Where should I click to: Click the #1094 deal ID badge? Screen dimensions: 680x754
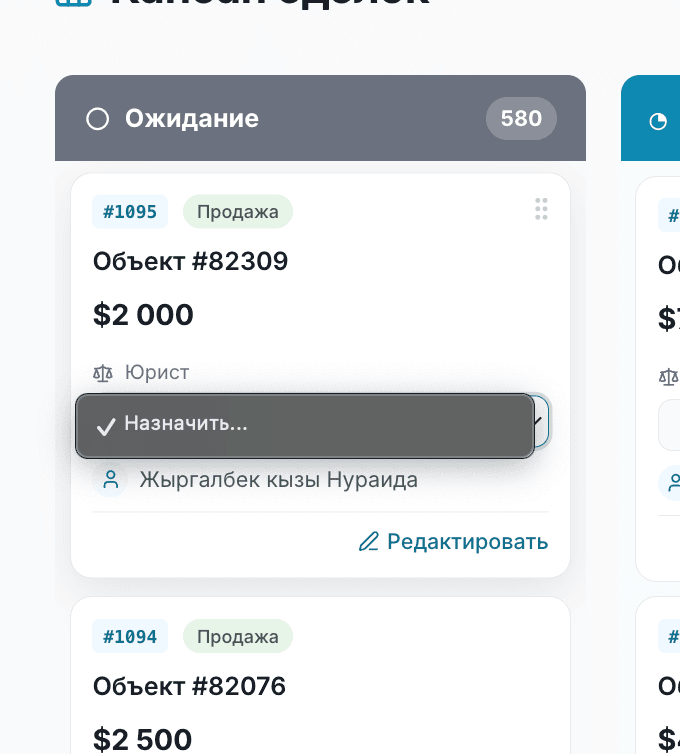pyautogui.click(x=130, y=637)
